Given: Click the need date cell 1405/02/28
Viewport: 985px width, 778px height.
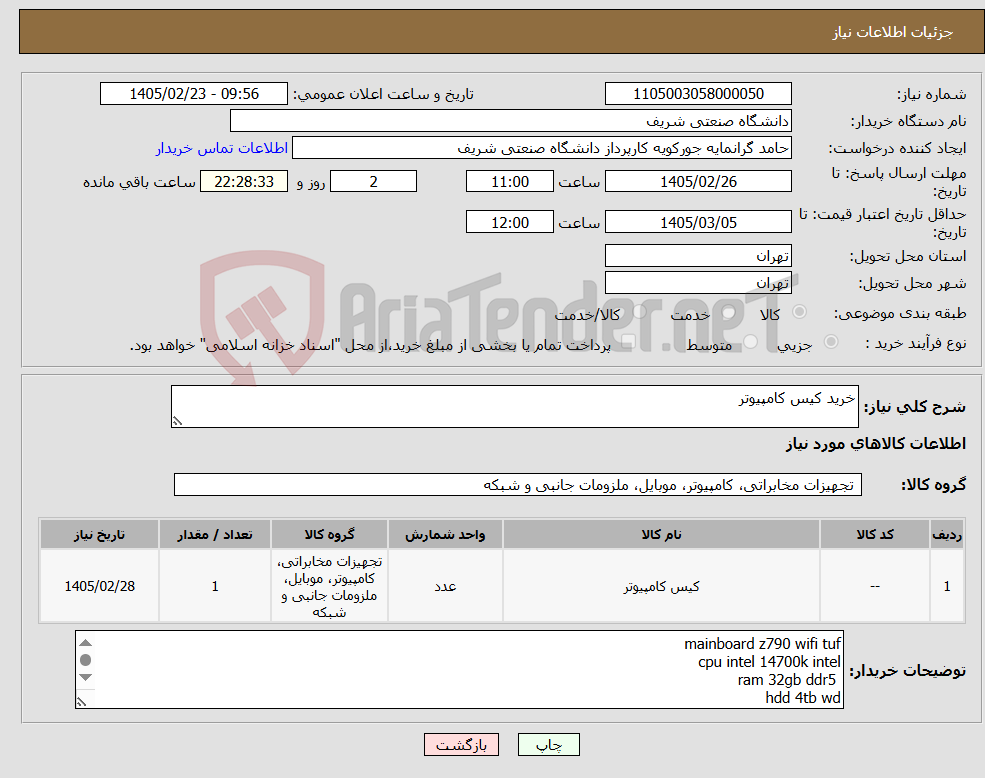Looking at the screenshot, I should [x=99, y=586].
